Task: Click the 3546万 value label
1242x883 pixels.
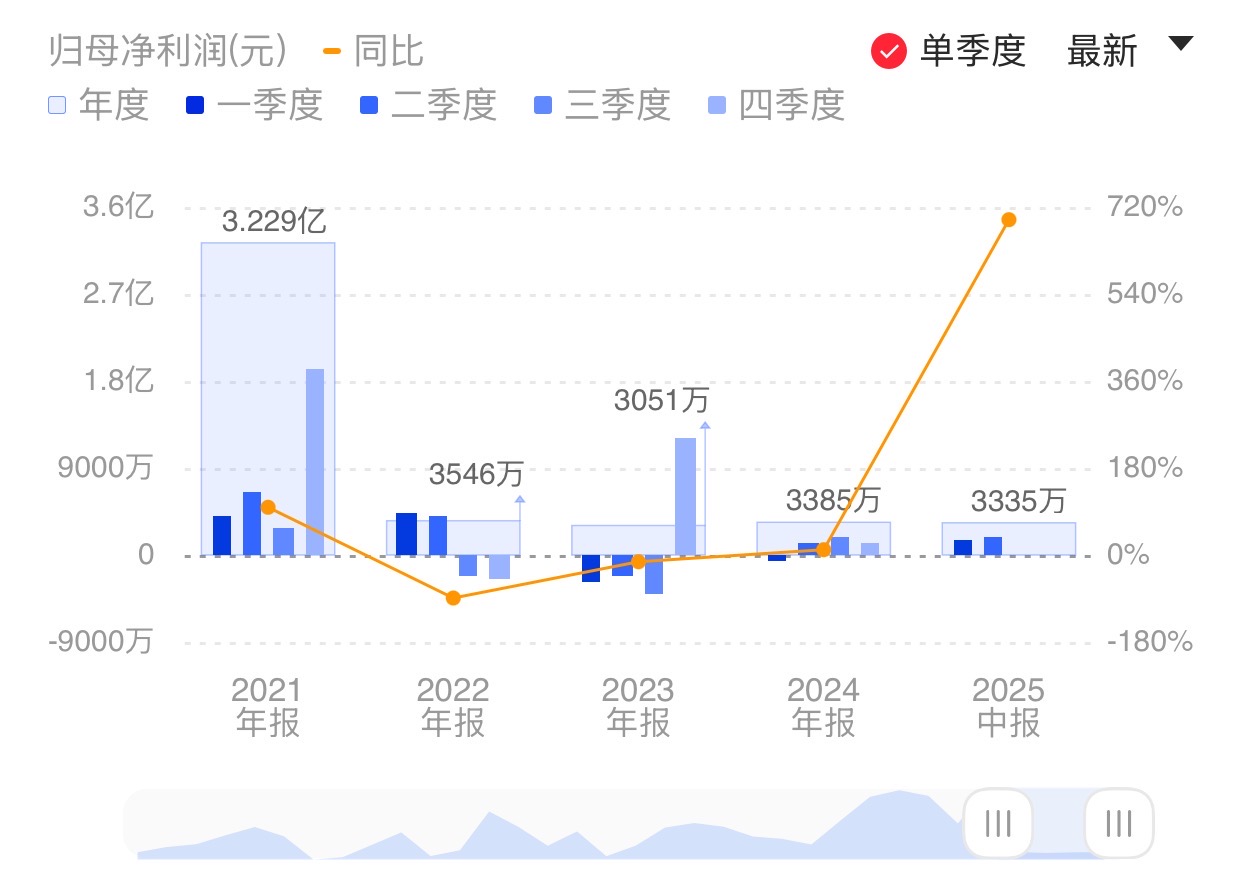Action: [x=476, y=473]
